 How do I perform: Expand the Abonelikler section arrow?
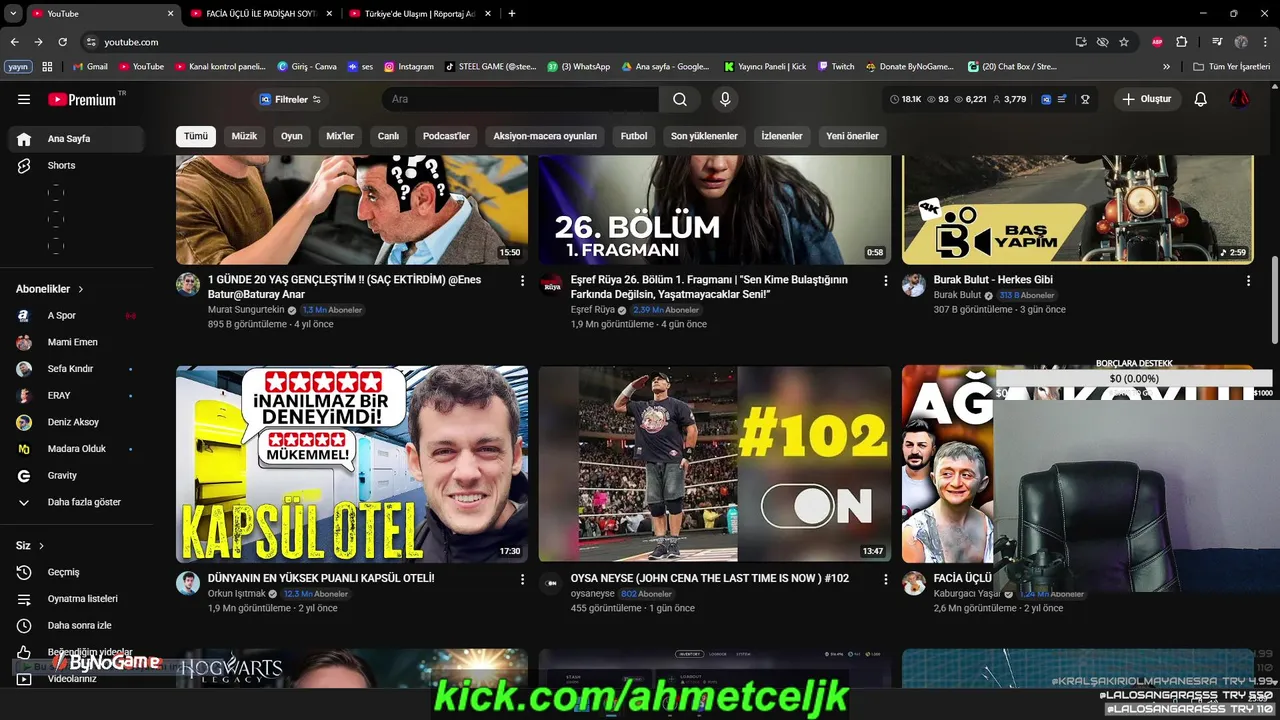[x=81, y=289]
